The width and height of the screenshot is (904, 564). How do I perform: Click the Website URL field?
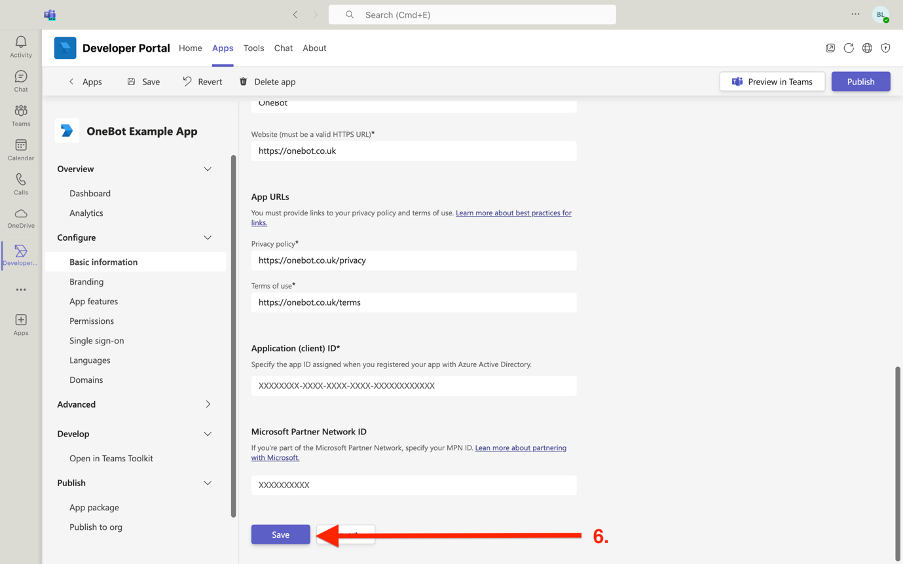pyautogui.click(x=414, y=151)
